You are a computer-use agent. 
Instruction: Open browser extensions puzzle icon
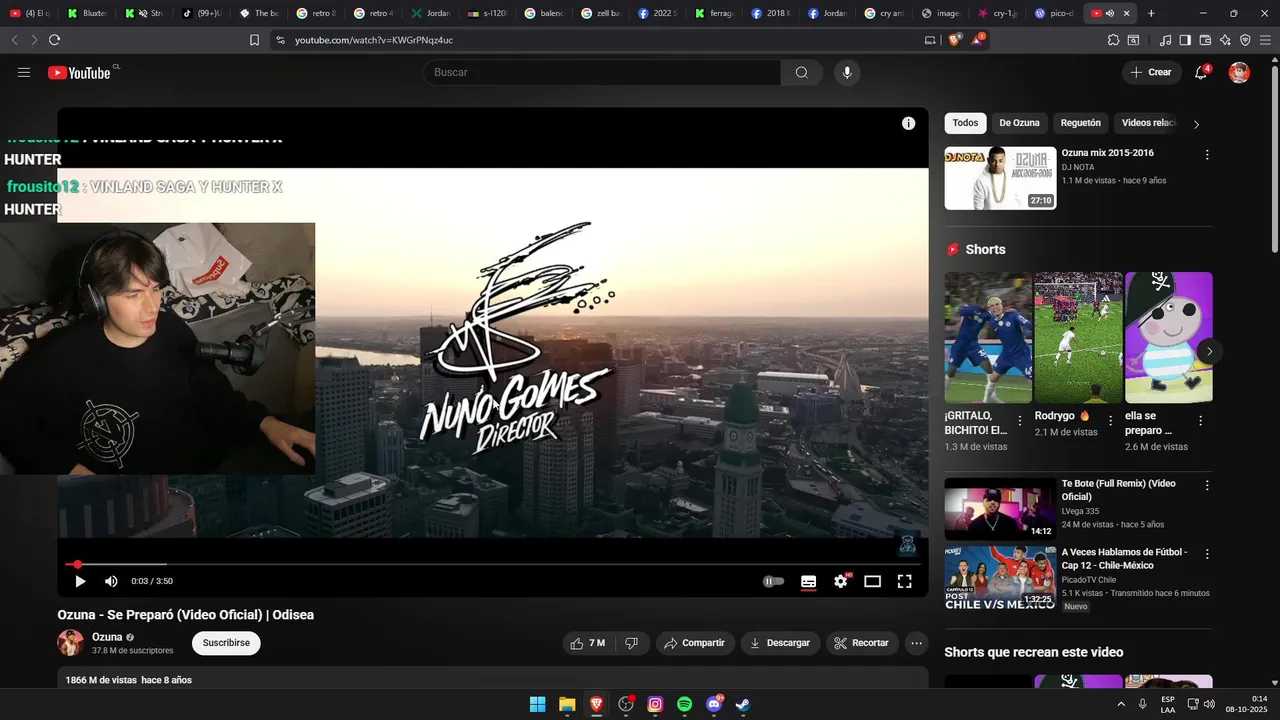click(x=1113, y=40)
